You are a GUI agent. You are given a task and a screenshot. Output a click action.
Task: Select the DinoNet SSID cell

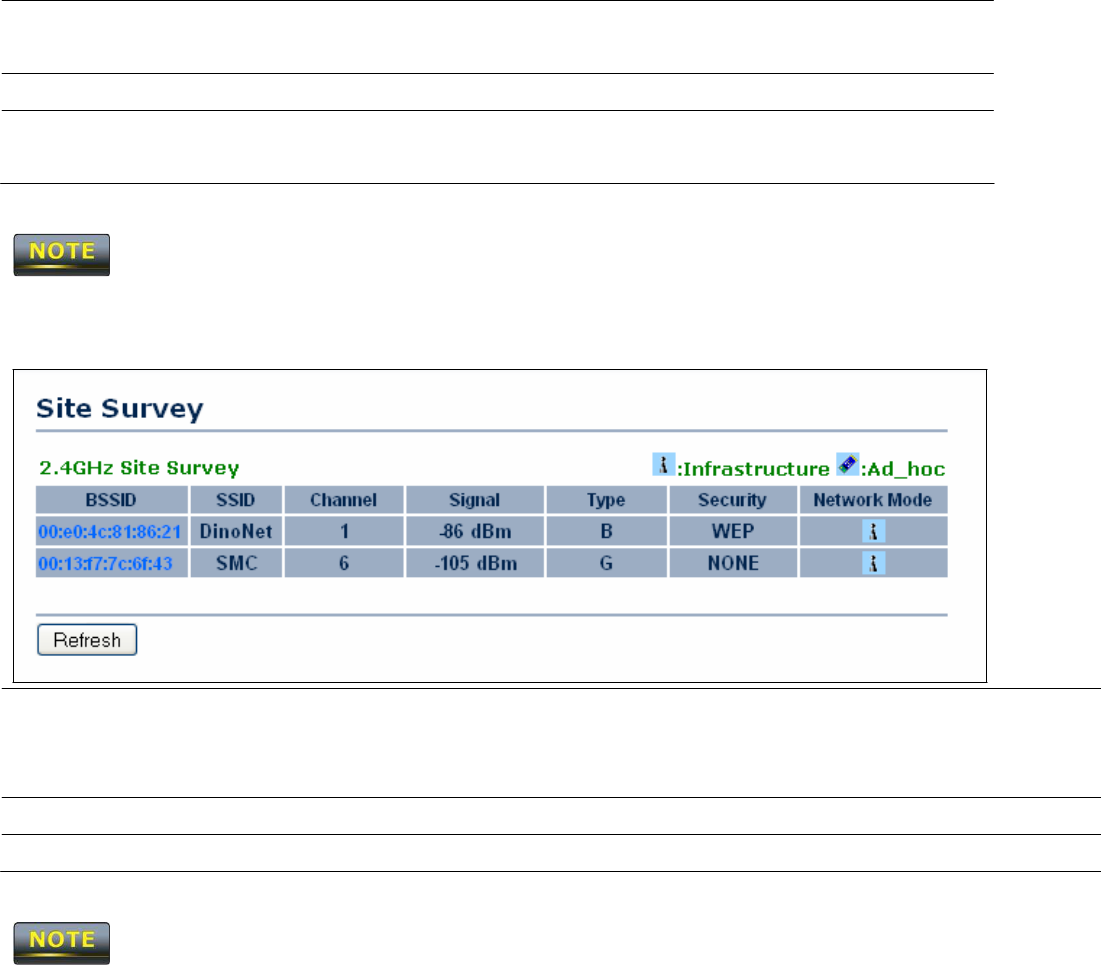(x=236, y=532)
